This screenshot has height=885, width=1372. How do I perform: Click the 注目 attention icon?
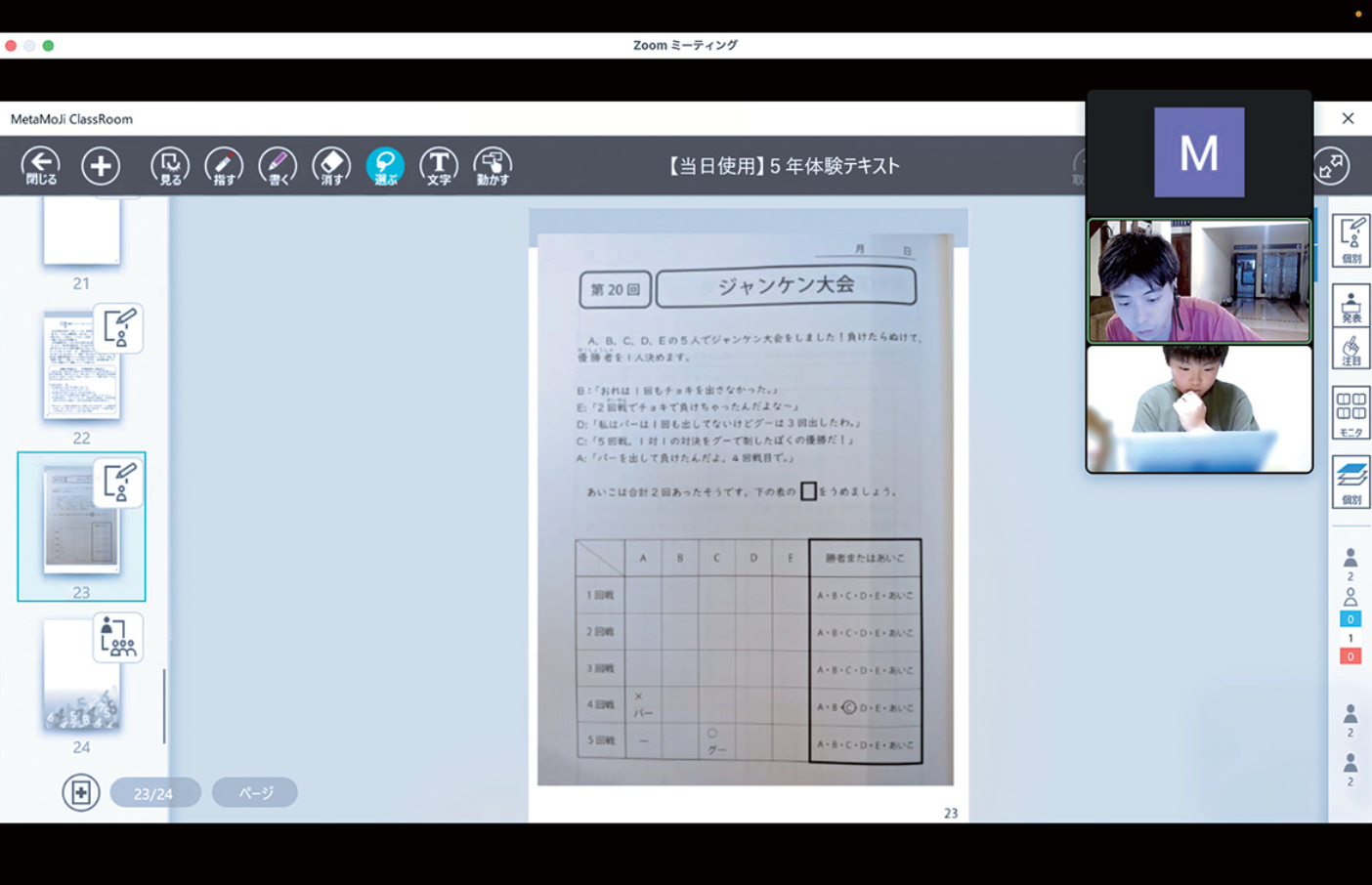(x=1351, y=349)
